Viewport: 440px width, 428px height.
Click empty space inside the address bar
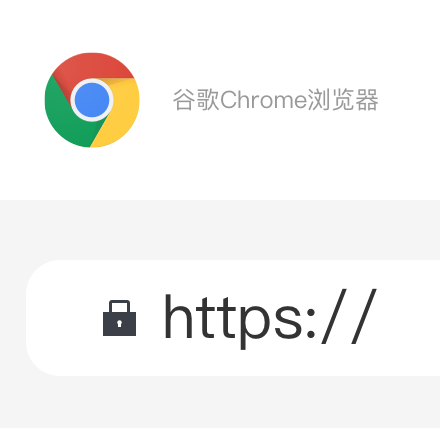point(410,318)
